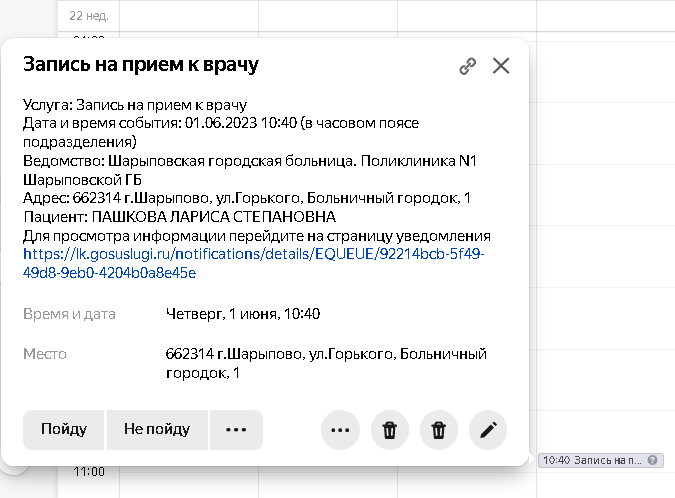Click the Услуга: Запись на прием к врачу line

point(135,105)
